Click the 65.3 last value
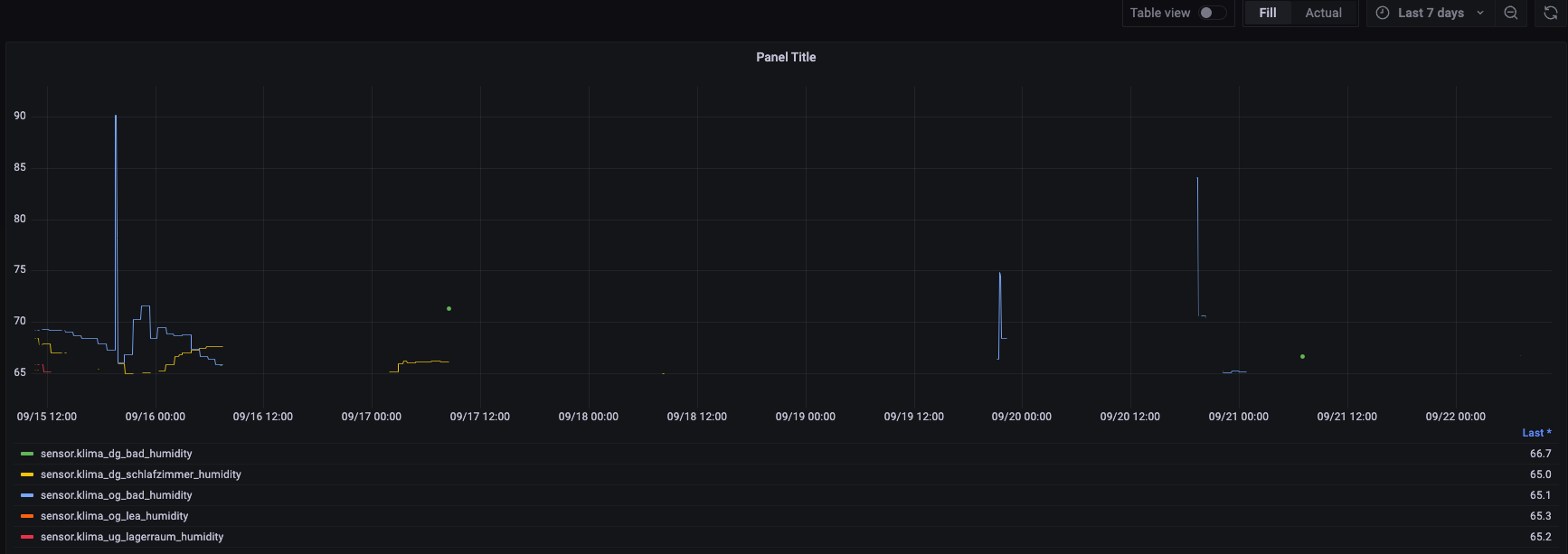This screenshot has width=1568, height=554. pyautogui.click(x=1540, y=516)
